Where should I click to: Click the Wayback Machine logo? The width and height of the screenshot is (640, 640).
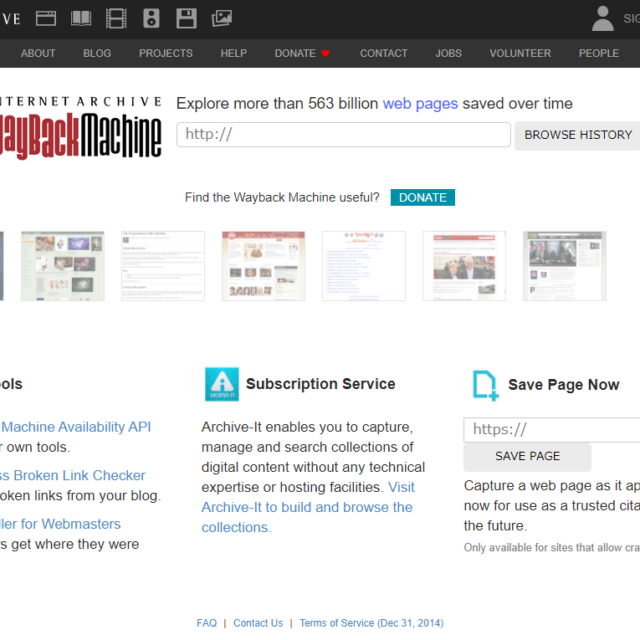[81, 128]
